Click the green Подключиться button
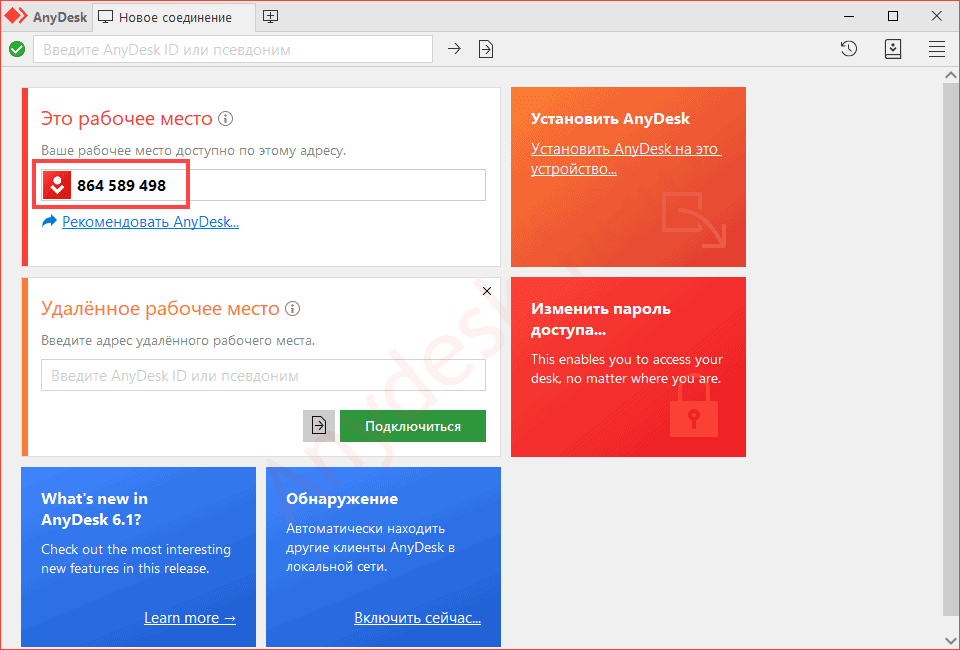The height and width of the screenshot is (650, 960). pos(413,426)
